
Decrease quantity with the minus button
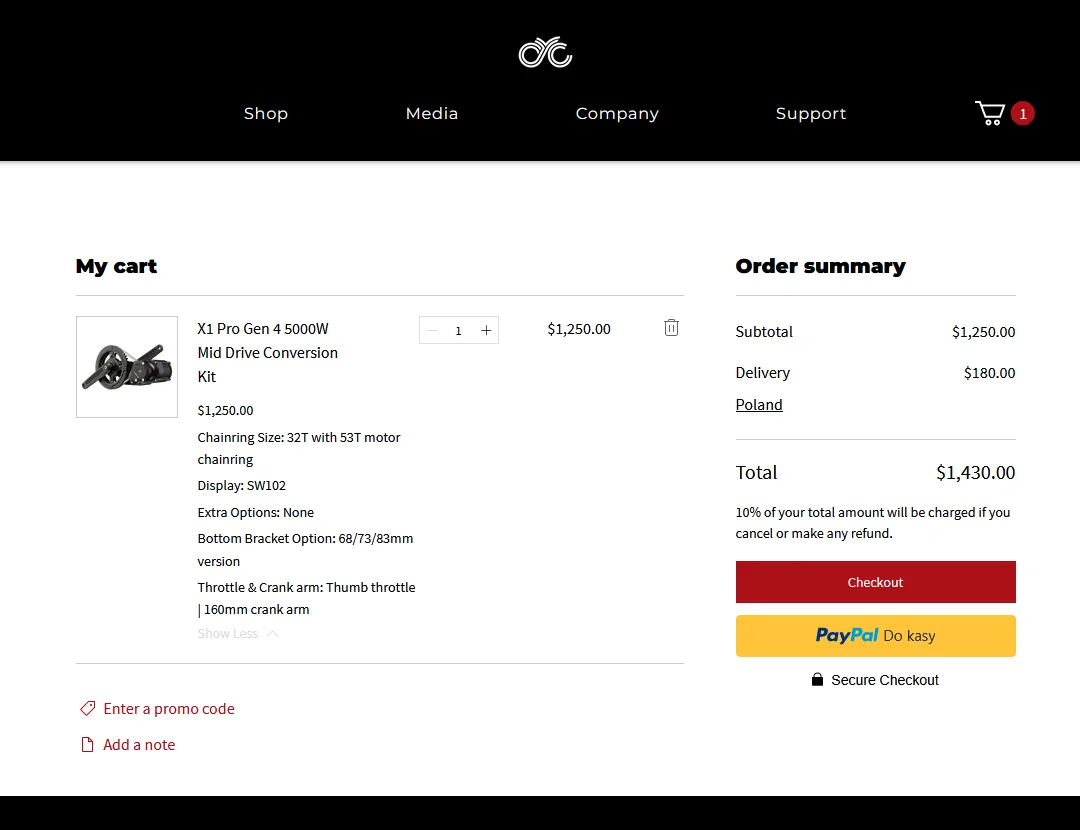click(432, 330)
